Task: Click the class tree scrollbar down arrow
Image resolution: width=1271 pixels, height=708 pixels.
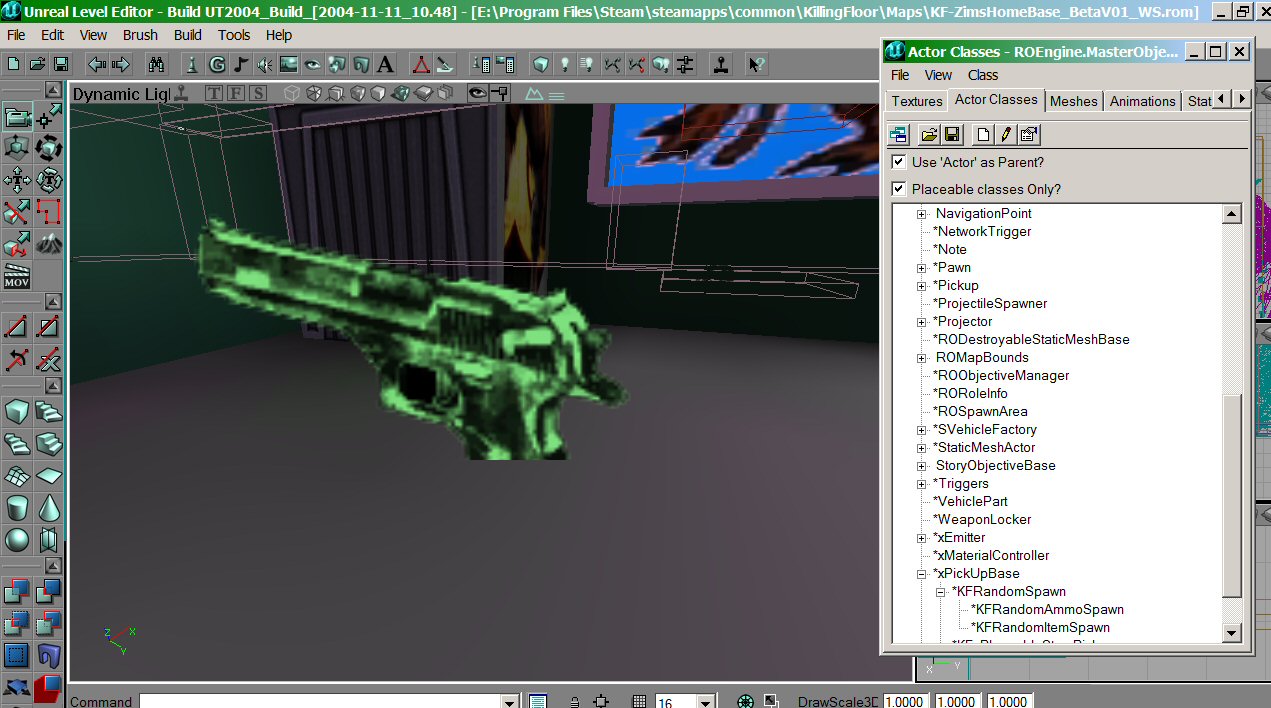Action: (1231, 633)
